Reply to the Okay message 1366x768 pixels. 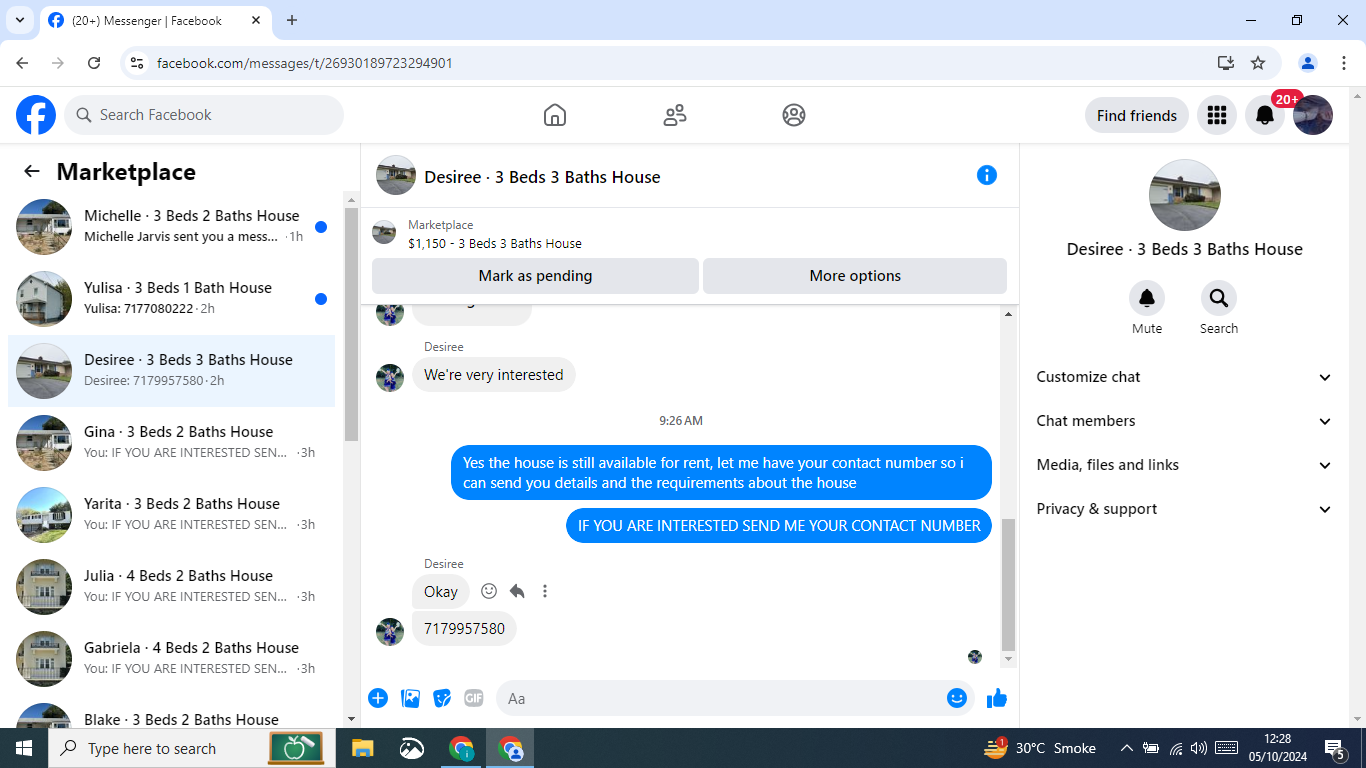point(517,591)
